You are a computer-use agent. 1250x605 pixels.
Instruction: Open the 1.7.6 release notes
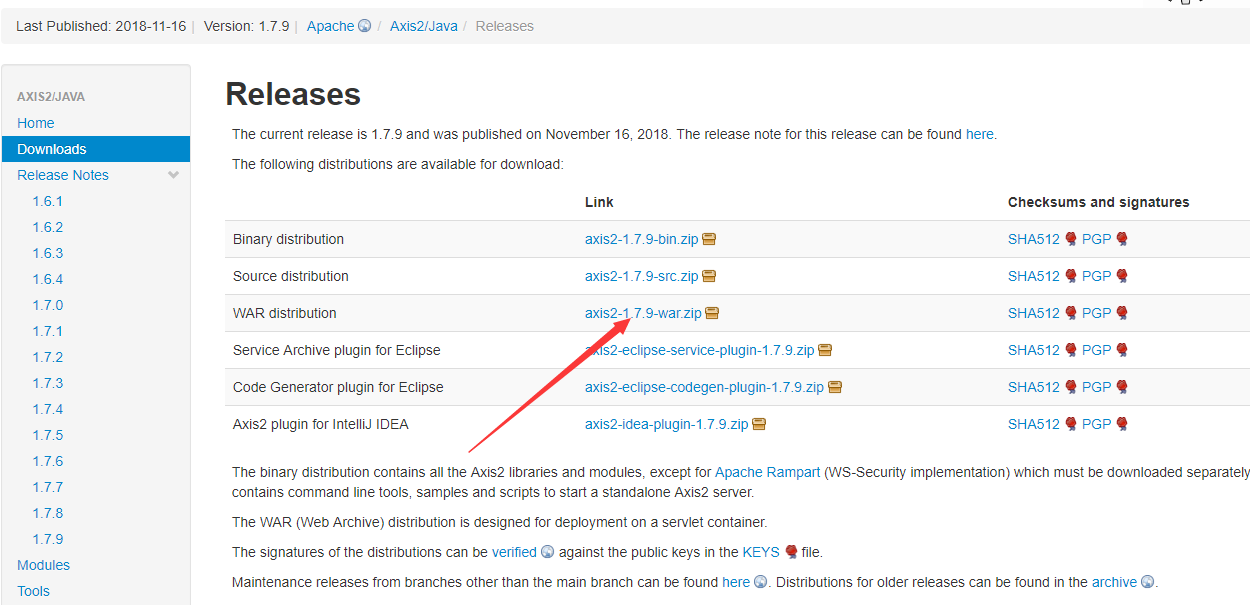[x=47, y=461]
